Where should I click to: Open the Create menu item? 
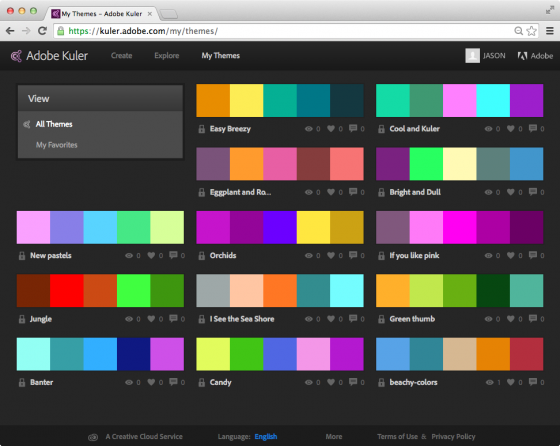click(121, 56)
